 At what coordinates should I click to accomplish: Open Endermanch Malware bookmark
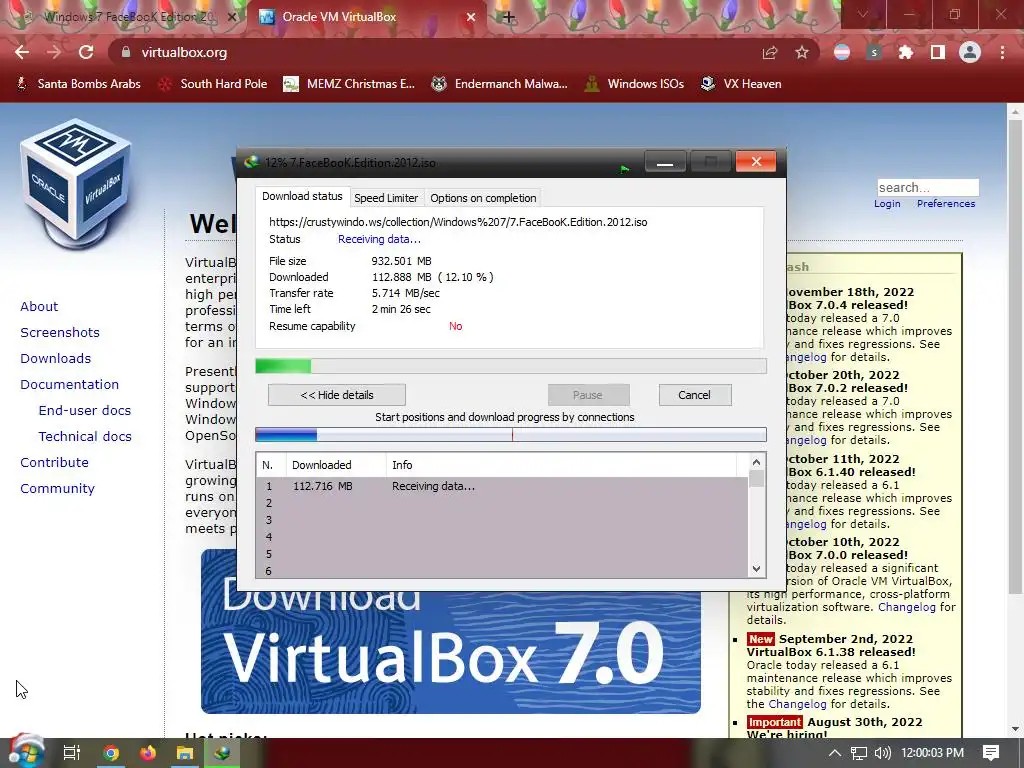click(x=500, y=84)
